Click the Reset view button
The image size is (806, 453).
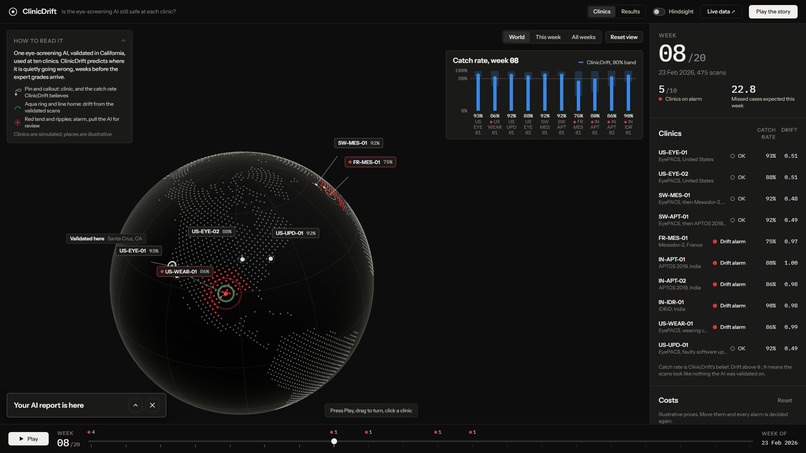[x=624, y=37]
